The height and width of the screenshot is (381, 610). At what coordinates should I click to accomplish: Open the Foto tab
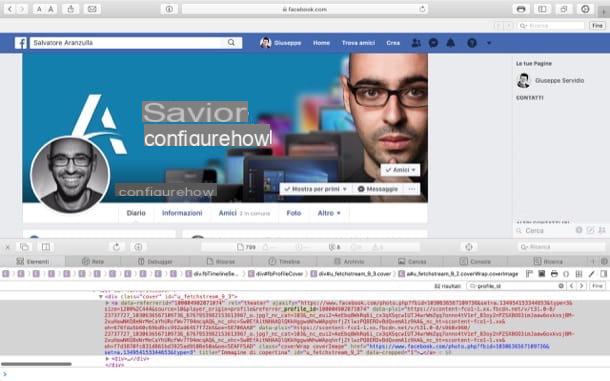coord(294,213)
